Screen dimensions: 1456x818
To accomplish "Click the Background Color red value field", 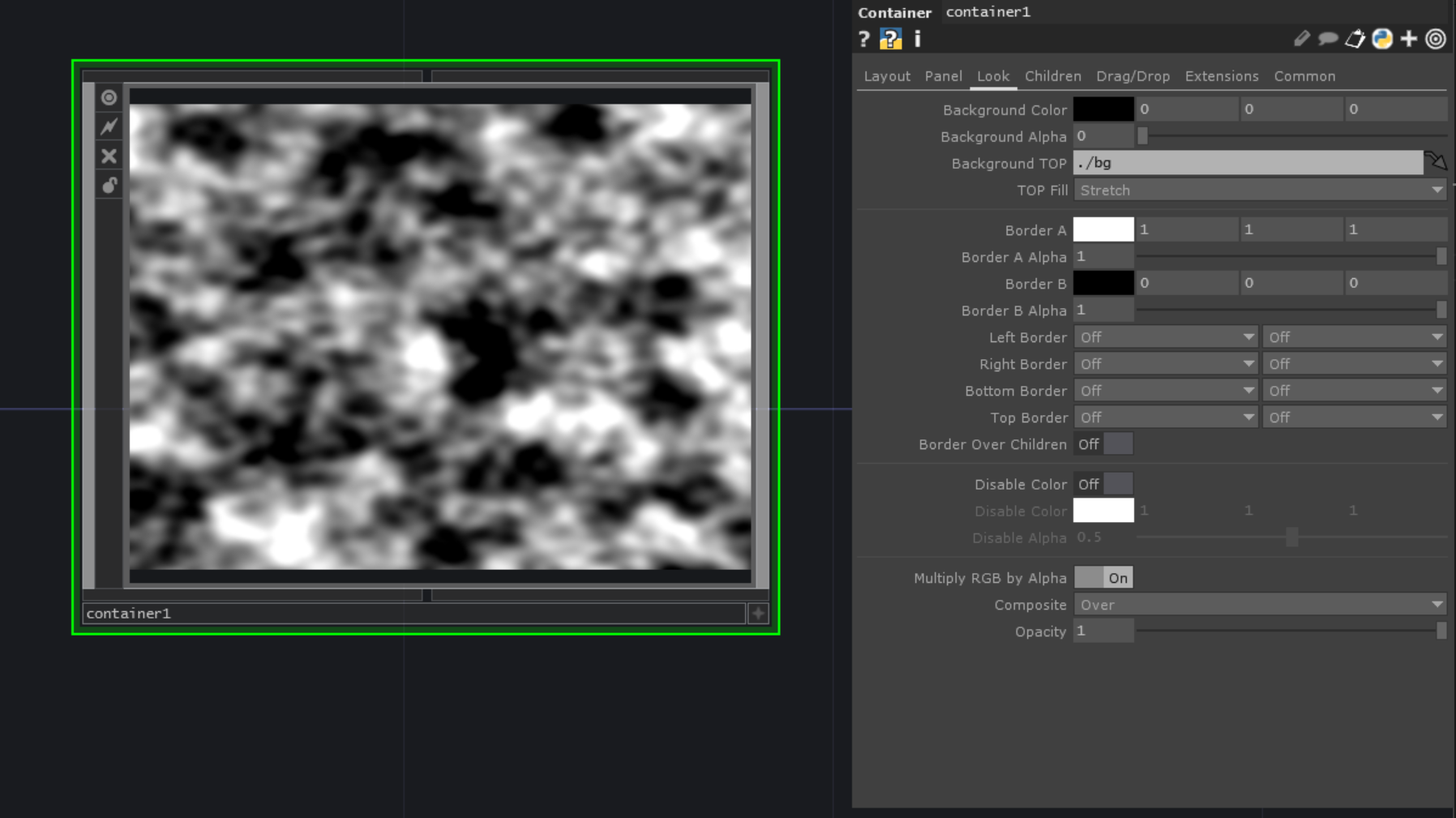I will 1187,109.
